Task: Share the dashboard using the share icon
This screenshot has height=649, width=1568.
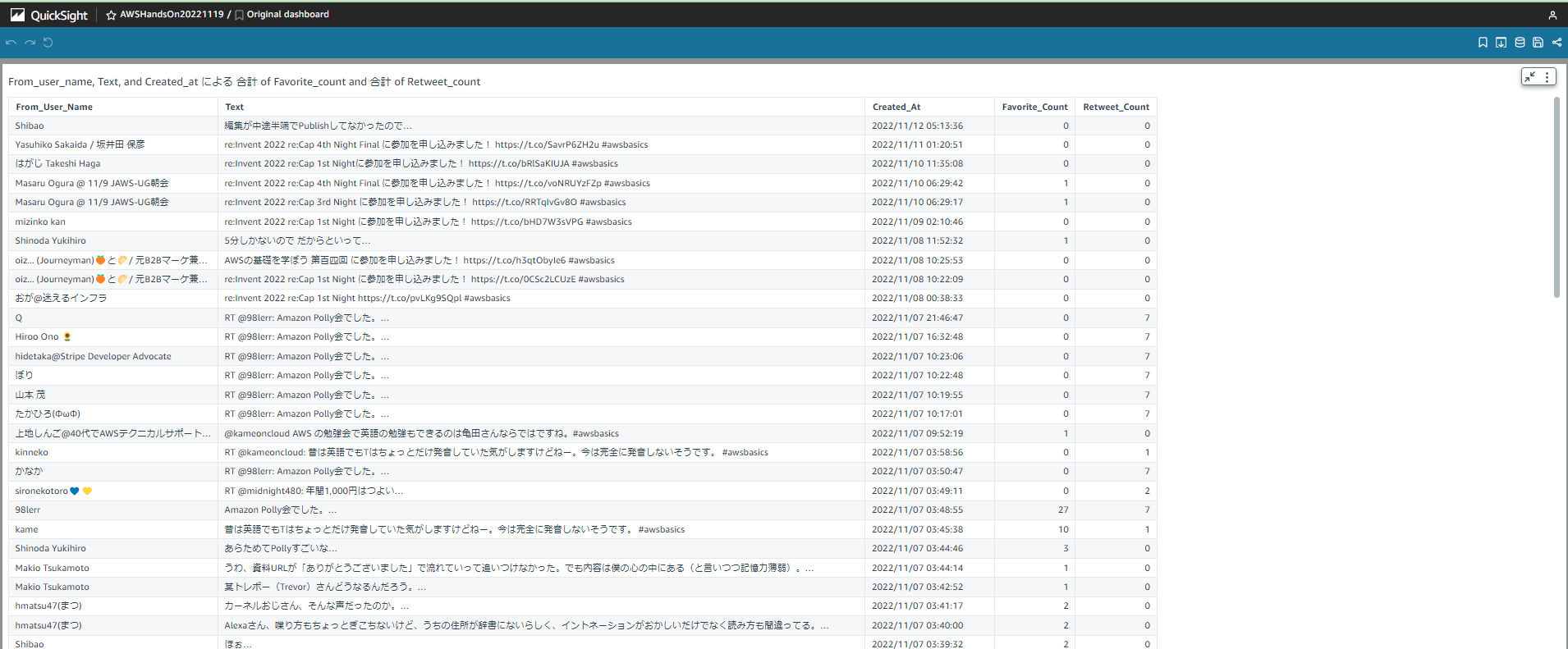Action: coord(1557,43)
